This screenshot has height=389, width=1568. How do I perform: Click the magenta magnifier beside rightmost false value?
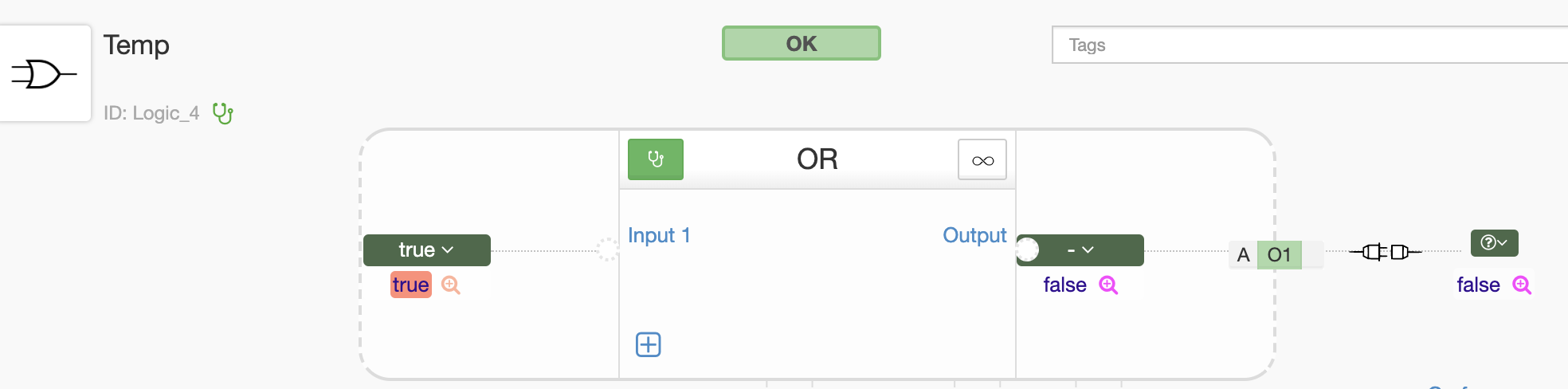(1522, 285)
